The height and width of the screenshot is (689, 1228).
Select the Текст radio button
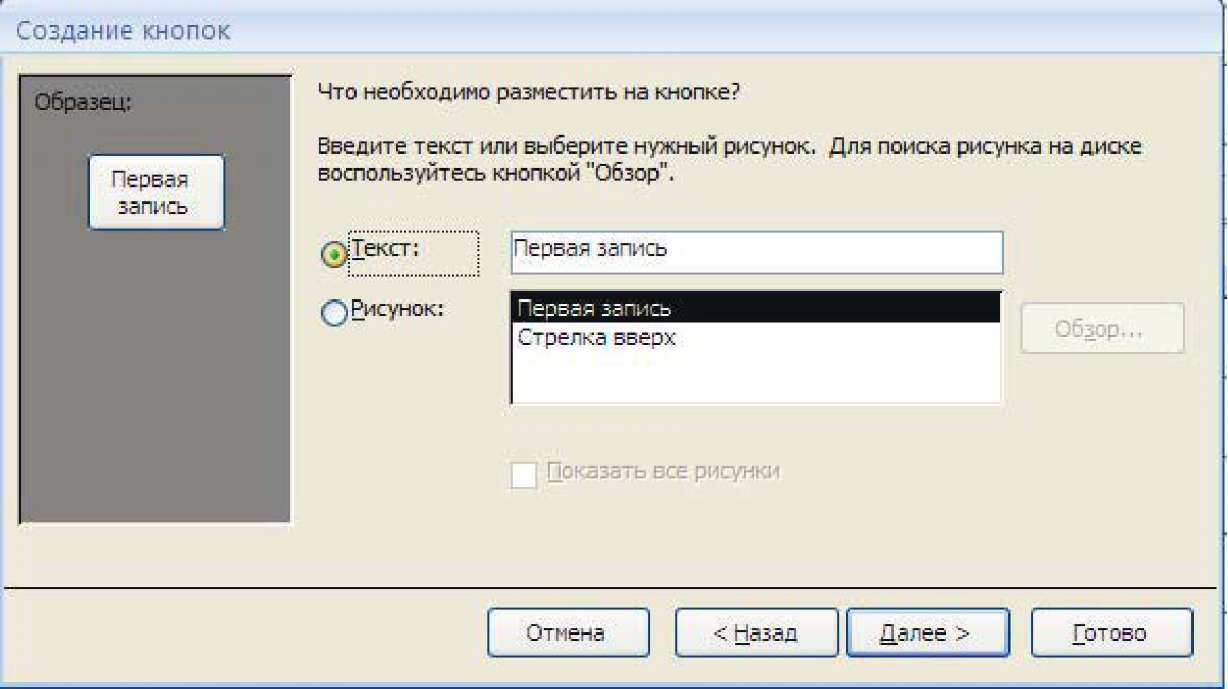(333, 255)
